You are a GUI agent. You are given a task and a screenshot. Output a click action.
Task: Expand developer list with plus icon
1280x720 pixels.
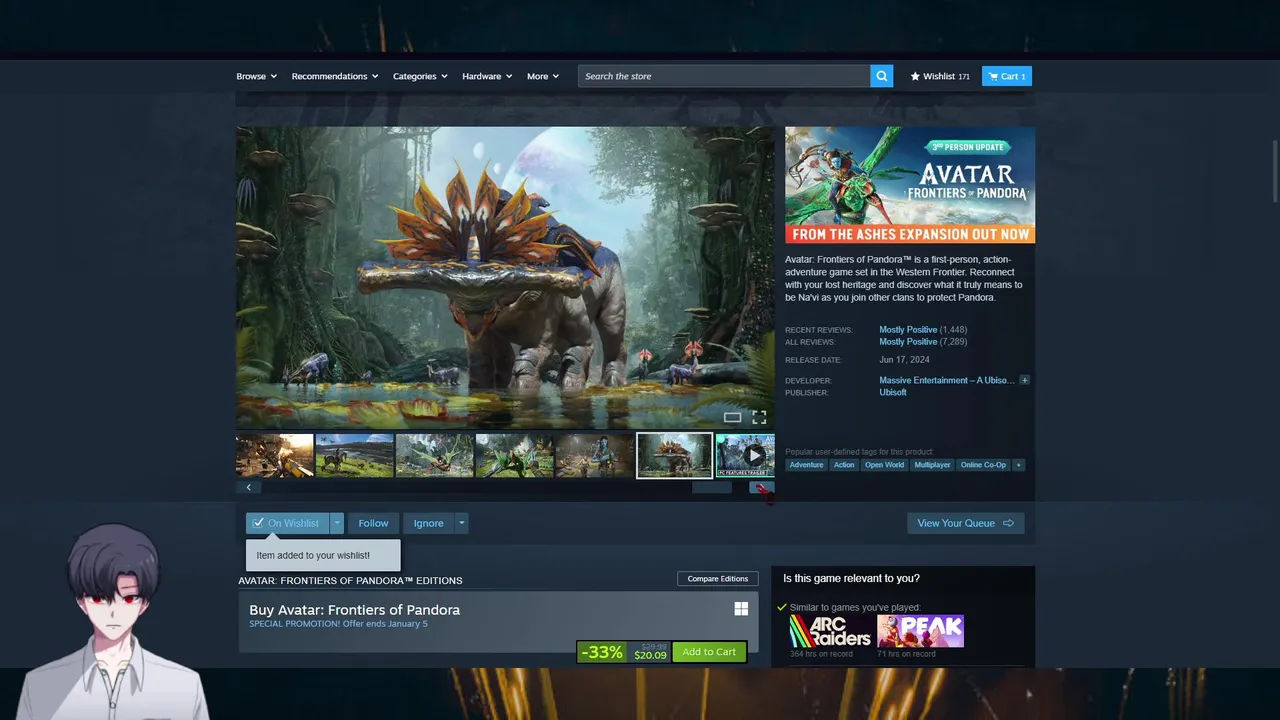pyautogui.click(x=1024, y=380)
